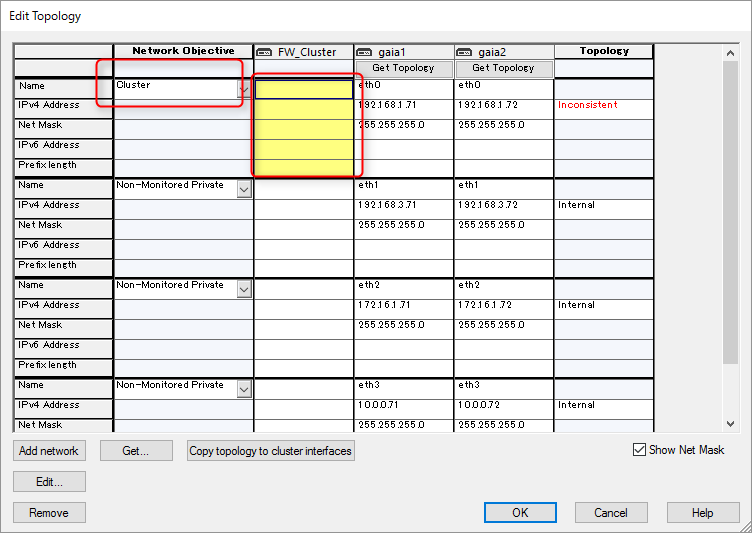Screen dimensions: 752x533
Task: Select the 192.168.3.71 address cell
Action: coord(404,209)
